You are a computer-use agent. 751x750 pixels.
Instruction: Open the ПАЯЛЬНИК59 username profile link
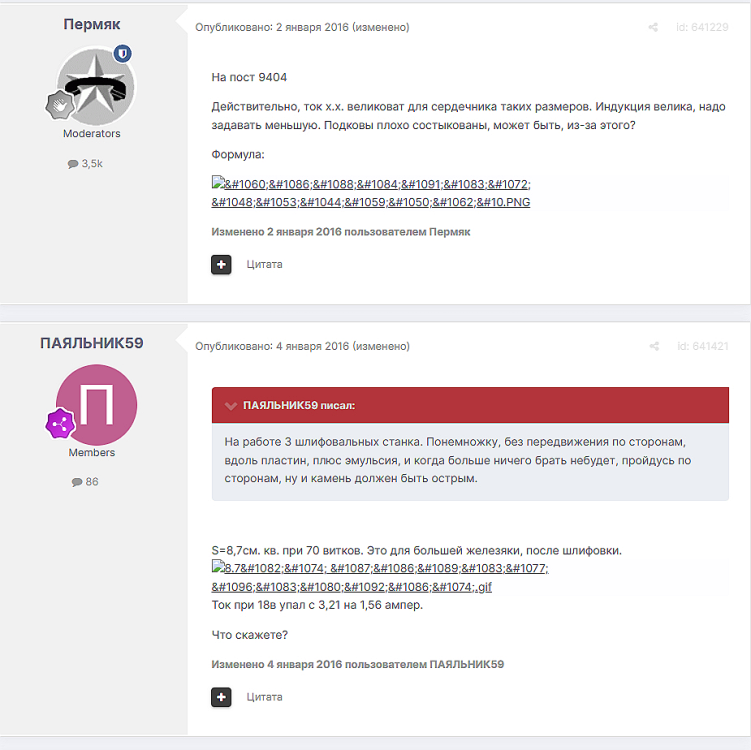click(x=91, y=343)
